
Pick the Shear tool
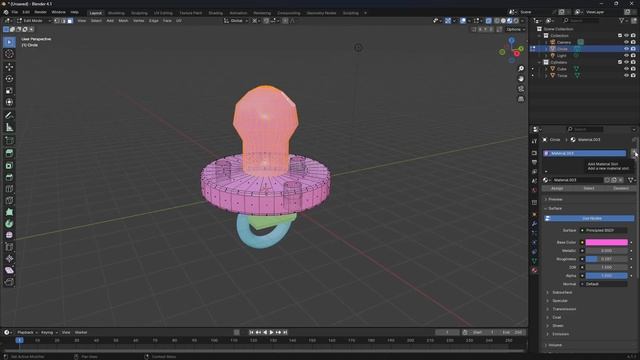click(x=9, y=270)
